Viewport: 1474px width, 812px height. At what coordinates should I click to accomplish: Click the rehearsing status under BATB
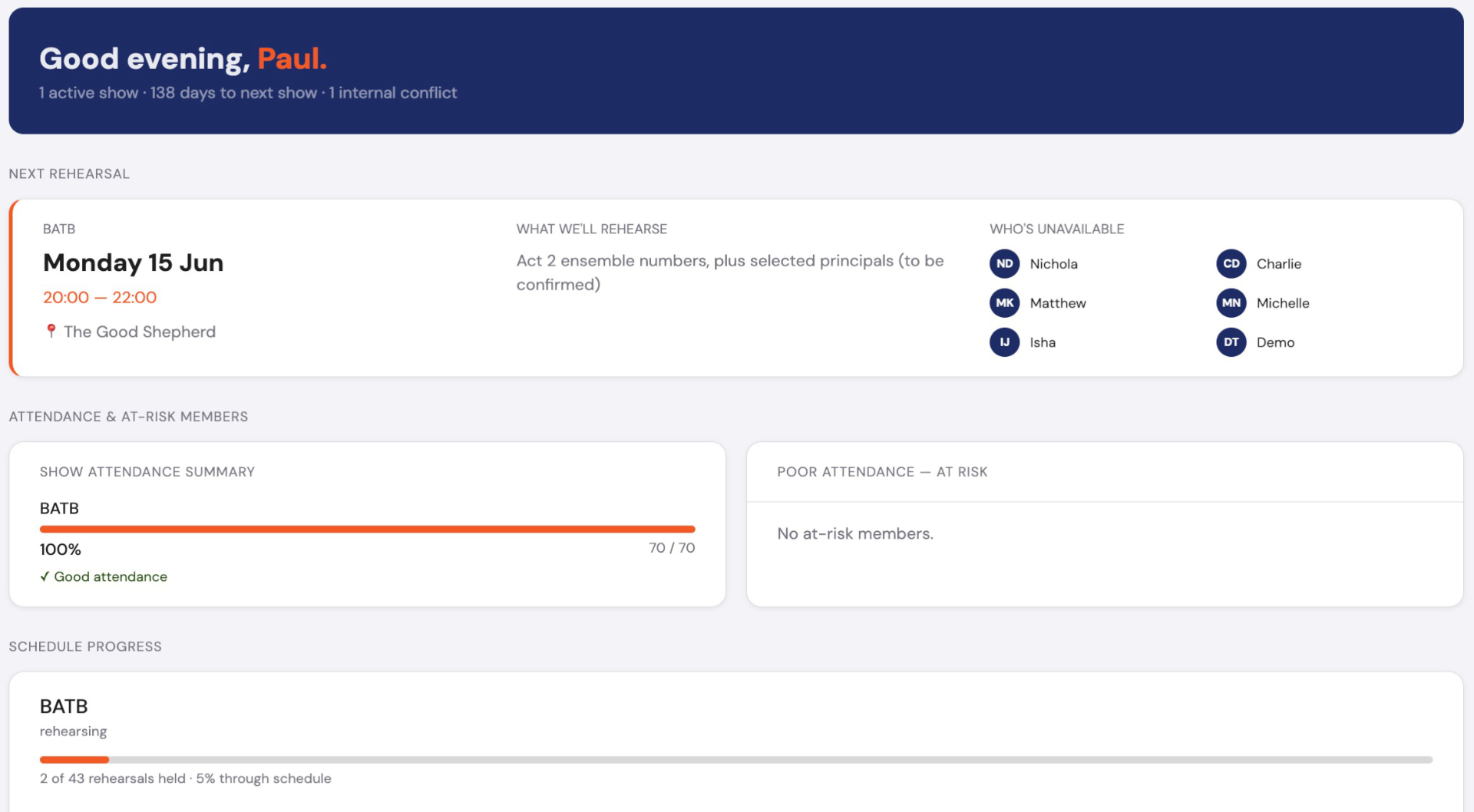[x=73, y=731]
